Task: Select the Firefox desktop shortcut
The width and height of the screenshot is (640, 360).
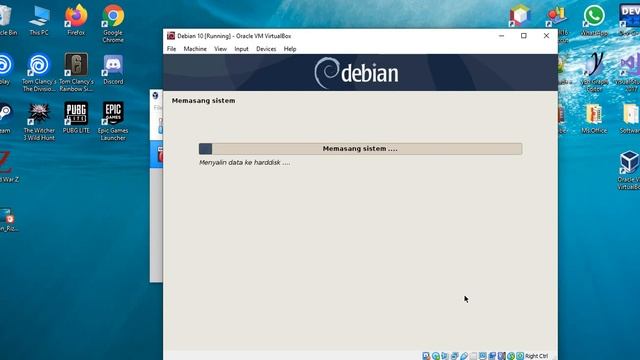Action: point(76,20)
